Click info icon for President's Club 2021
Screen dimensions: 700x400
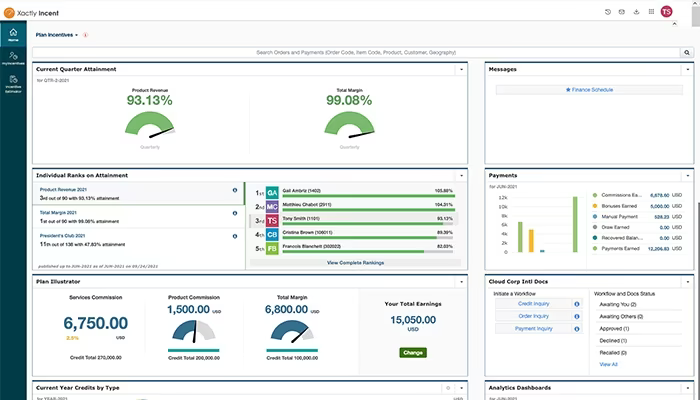click(235, 237)
